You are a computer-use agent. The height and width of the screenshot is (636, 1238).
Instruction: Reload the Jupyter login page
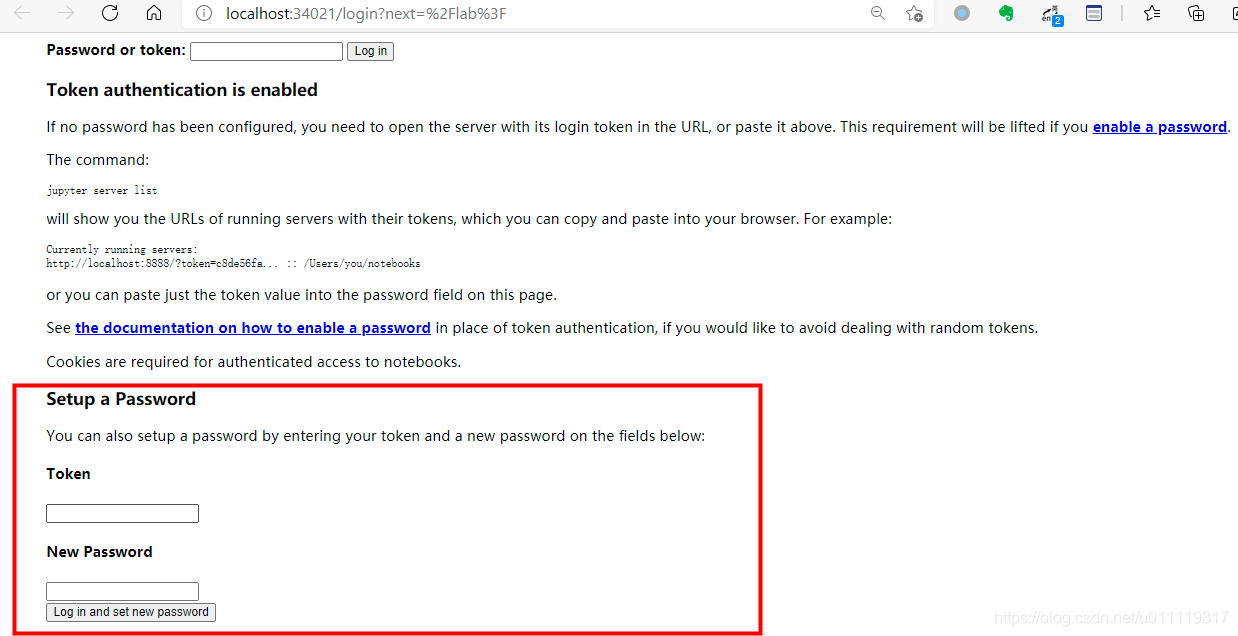(x=110, y=13)
